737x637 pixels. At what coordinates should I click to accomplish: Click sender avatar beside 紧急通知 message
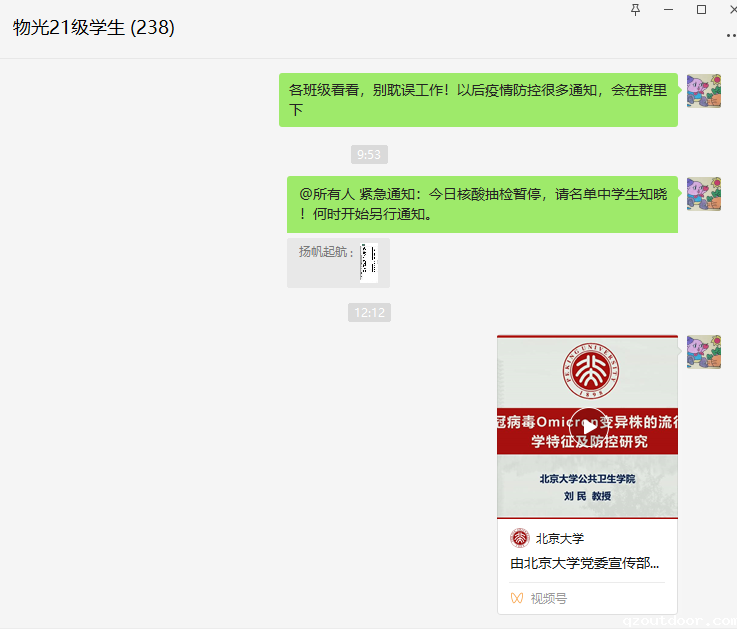(704, 194)
